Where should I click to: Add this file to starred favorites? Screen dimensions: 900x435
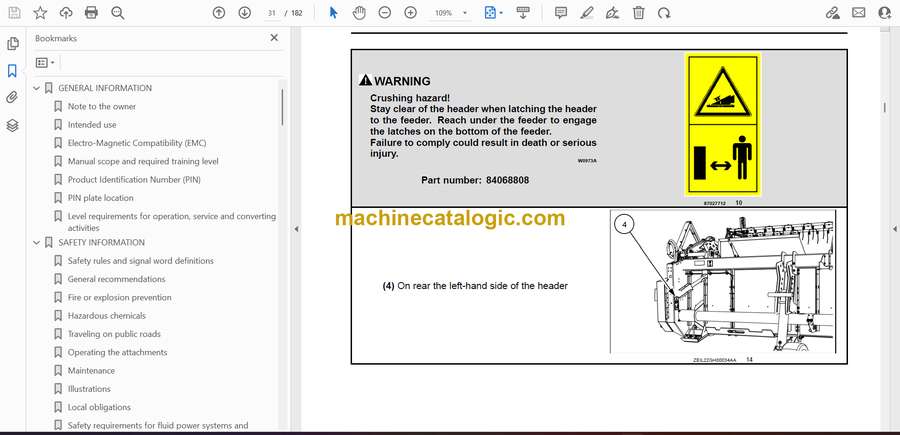[40, 13]
